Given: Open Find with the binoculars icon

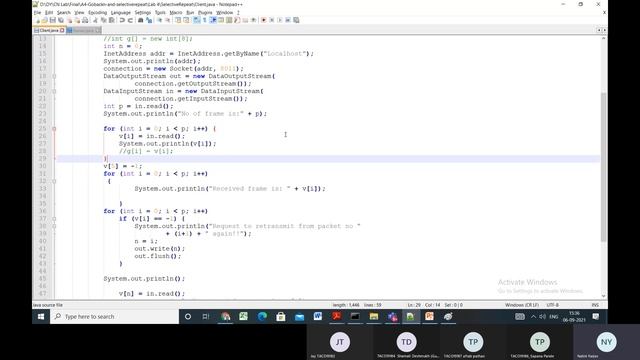Looking at the screenshot, I should tap(140, 20).
